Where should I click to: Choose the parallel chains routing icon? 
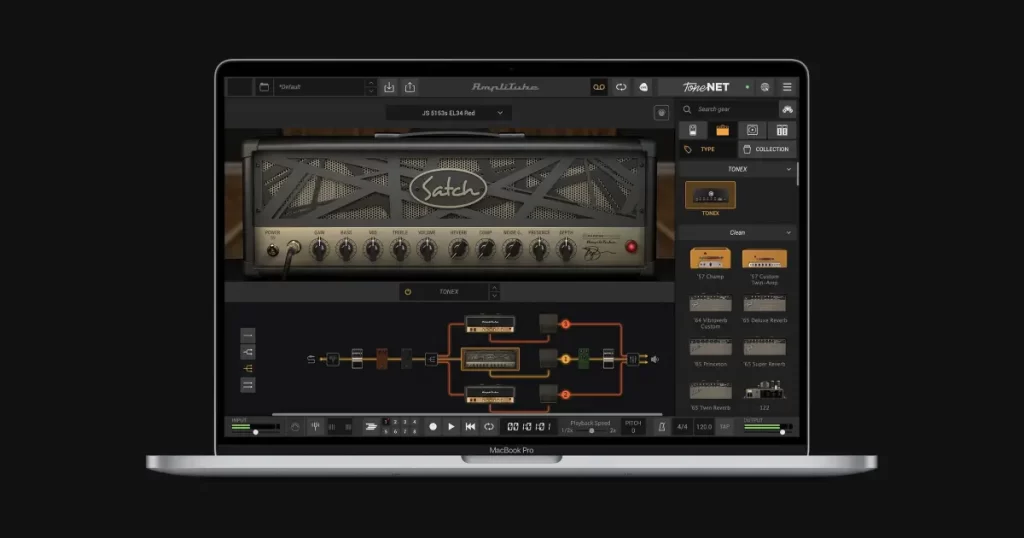[248, 385]
